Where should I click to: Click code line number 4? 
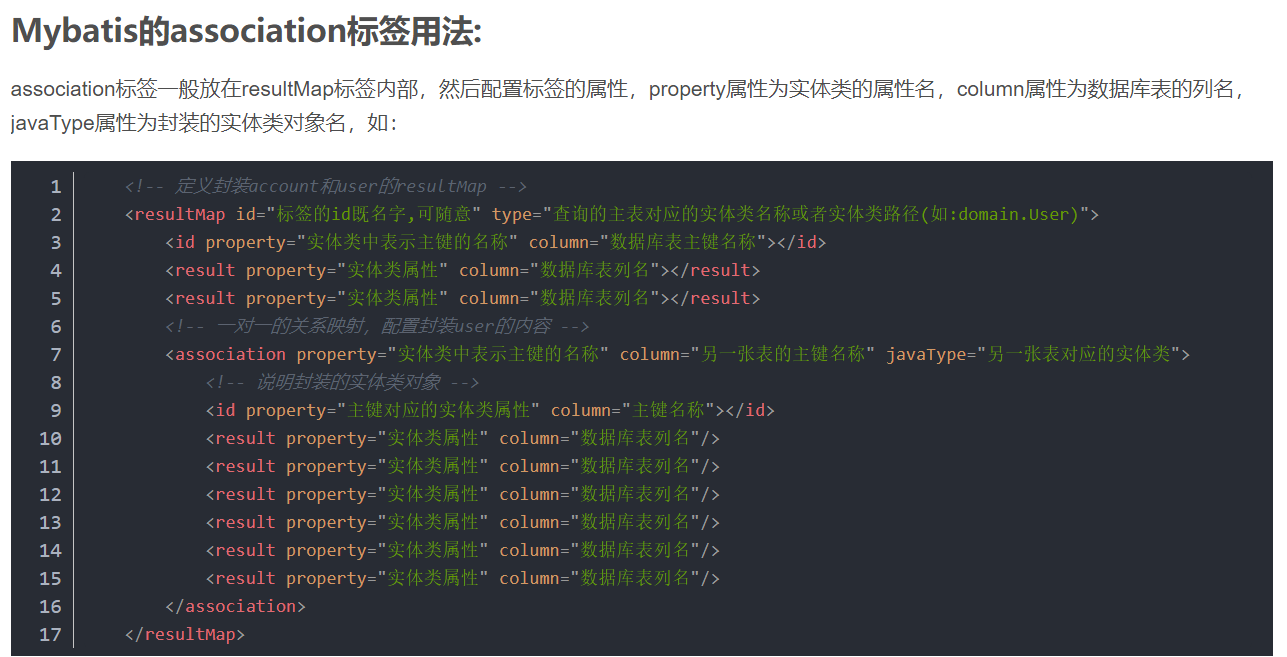pos(56,270)
